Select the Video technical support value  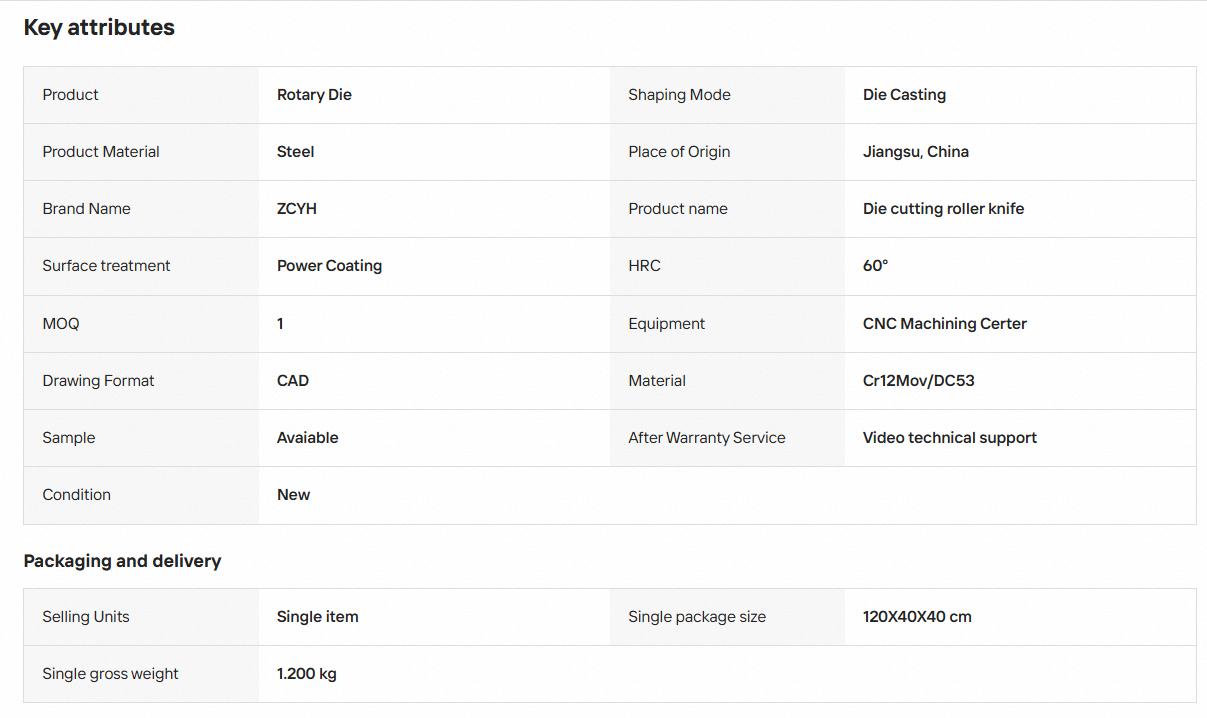[949, 438]
